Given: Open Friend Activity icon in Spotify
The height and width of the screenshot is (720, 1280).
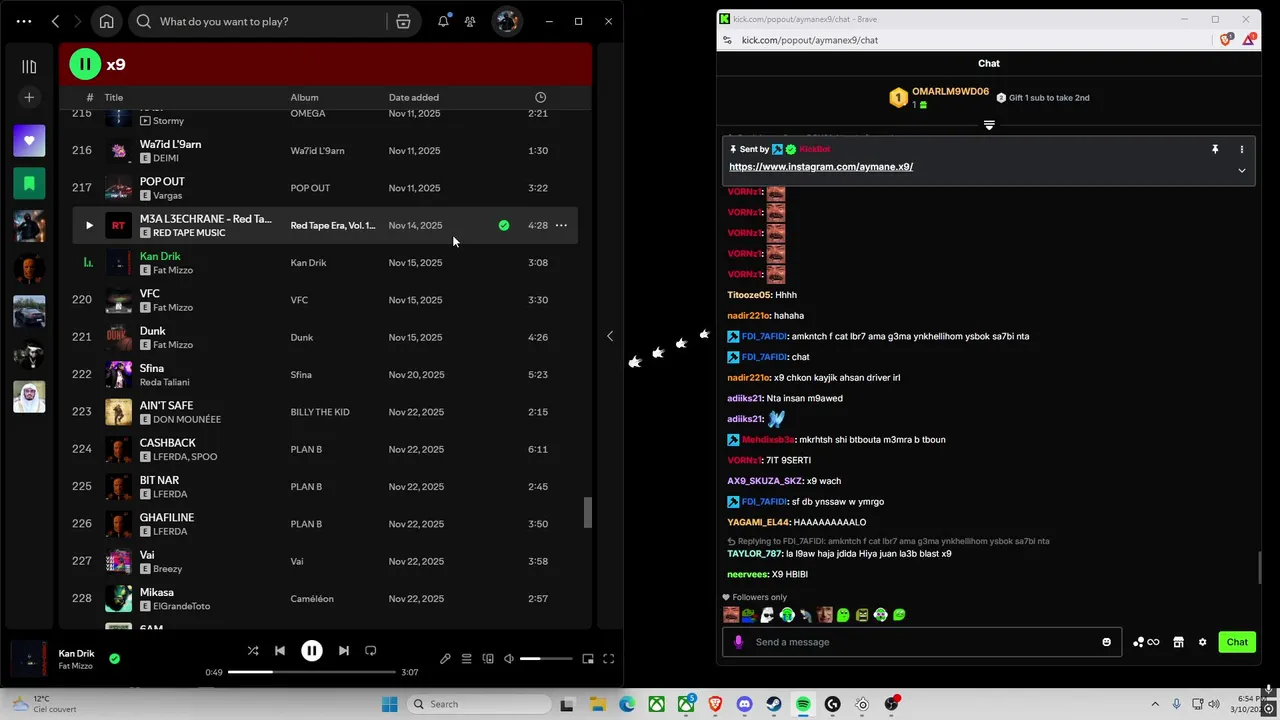Looking at the screenshot, I should tap(470, 21).
